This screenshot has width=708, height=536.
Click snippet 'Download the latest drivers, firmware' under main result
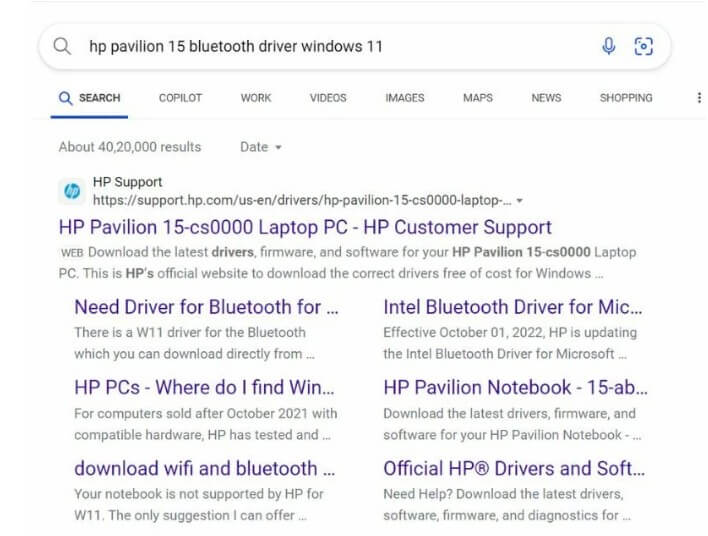tap(347, 262)
